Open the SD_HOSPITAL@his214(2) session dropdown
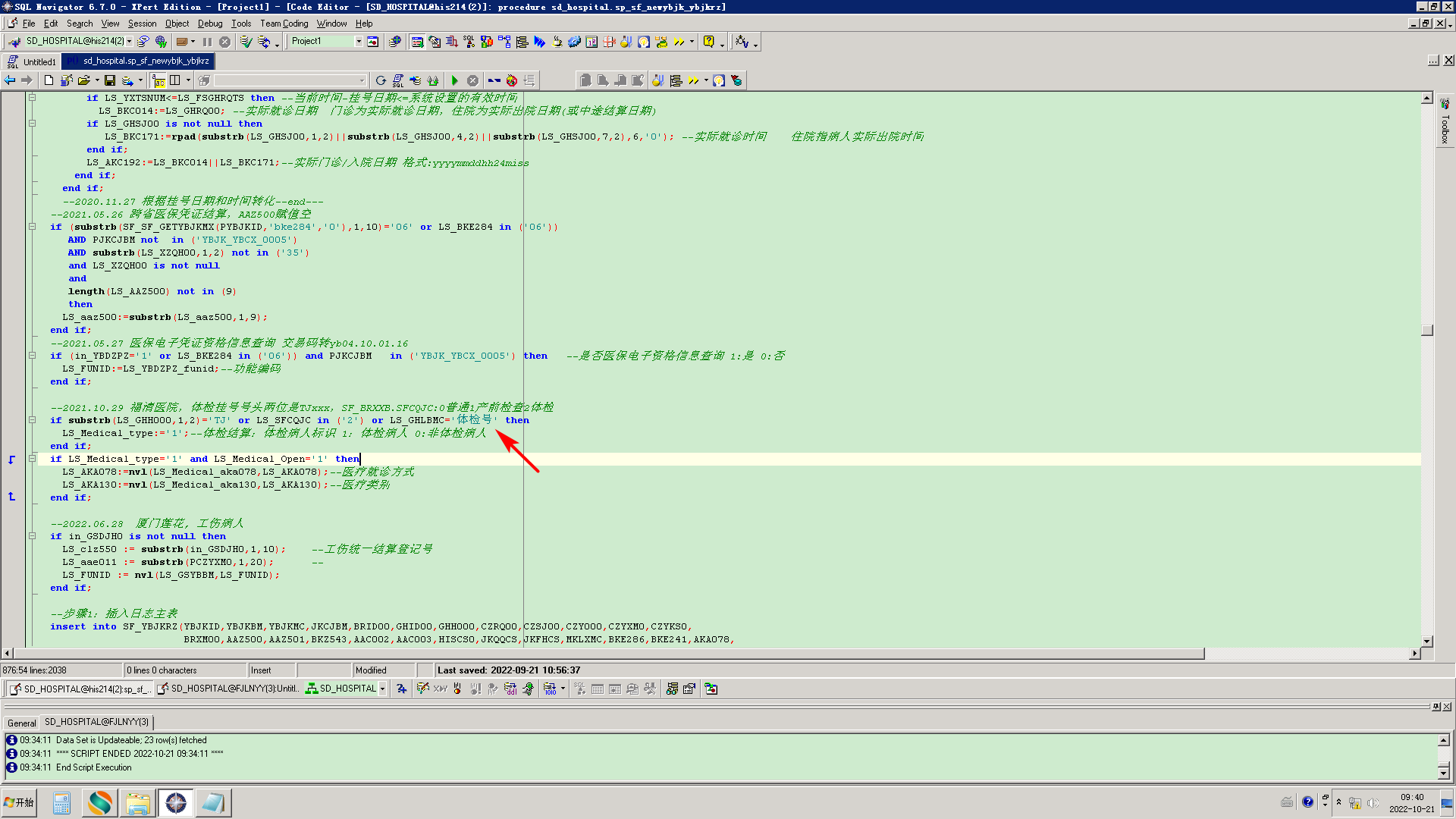Viewport: 1456px width, 819px height. point(129,42)
